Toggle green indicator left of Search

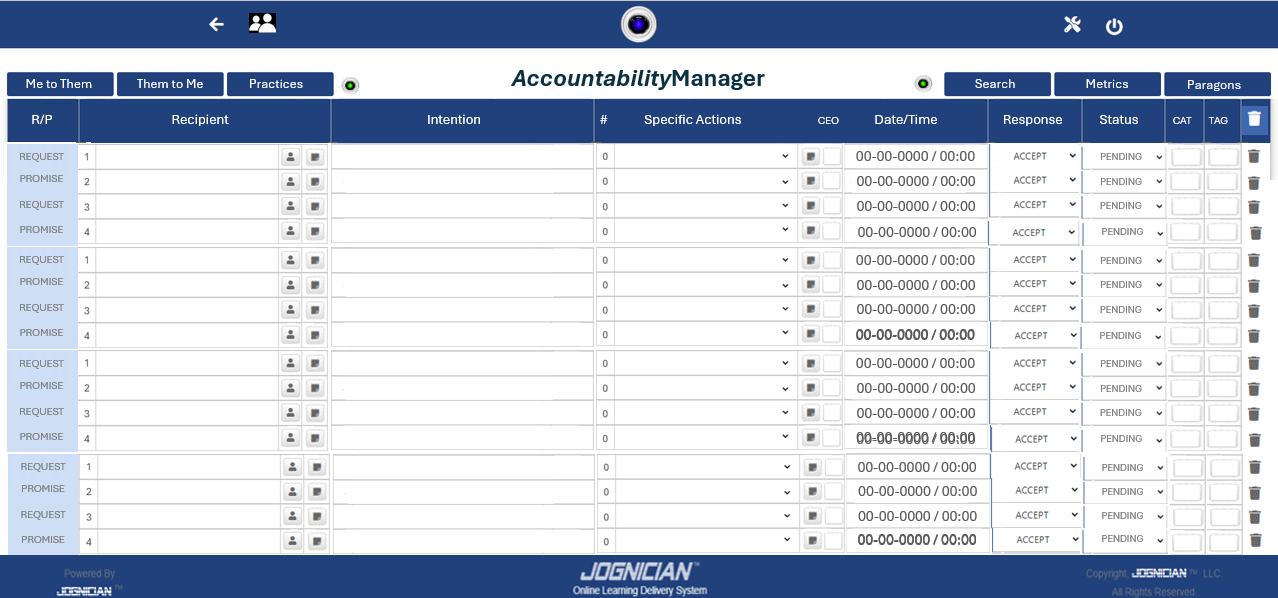click(923, 84)
